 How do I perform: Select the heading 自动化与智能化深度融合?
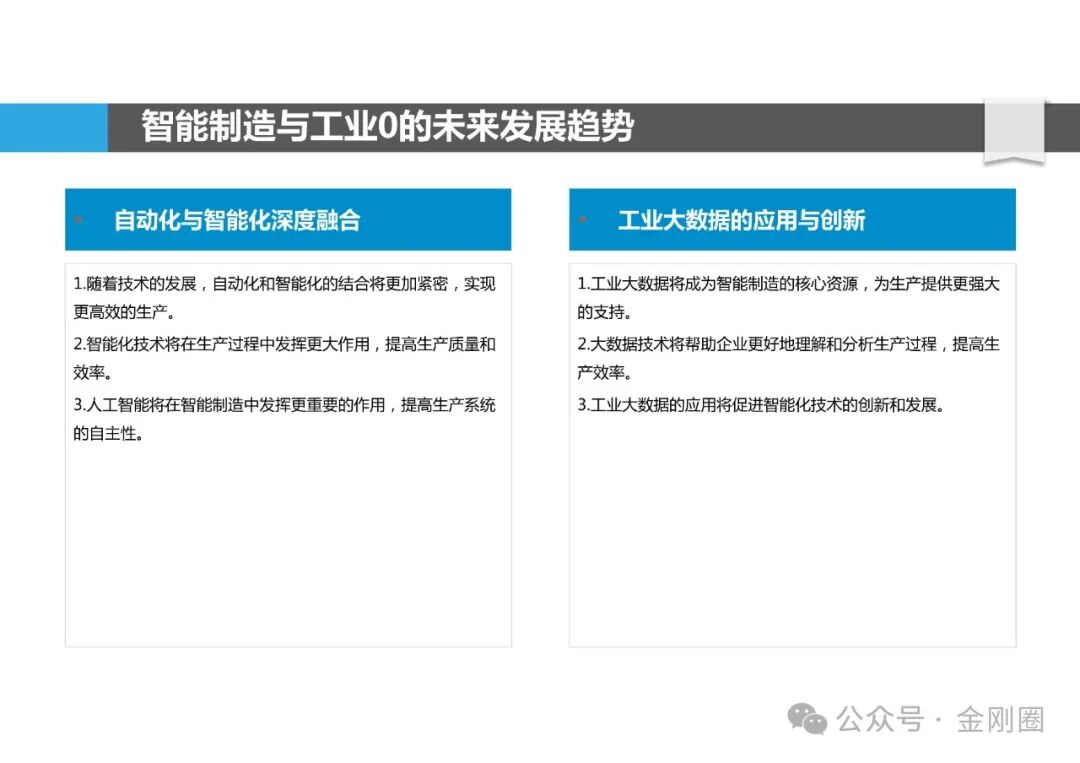click(237, 220)
